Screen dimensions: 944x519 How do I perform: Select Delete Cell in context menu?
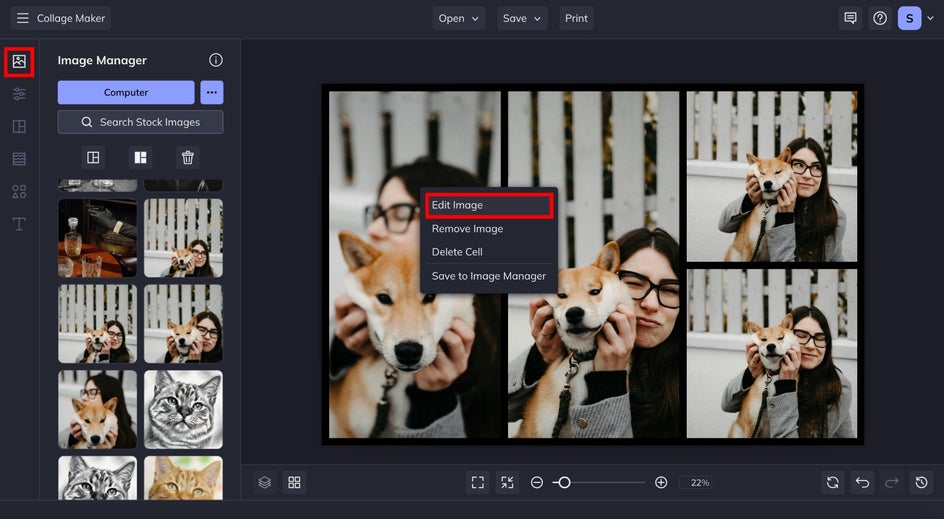(488, 252)
